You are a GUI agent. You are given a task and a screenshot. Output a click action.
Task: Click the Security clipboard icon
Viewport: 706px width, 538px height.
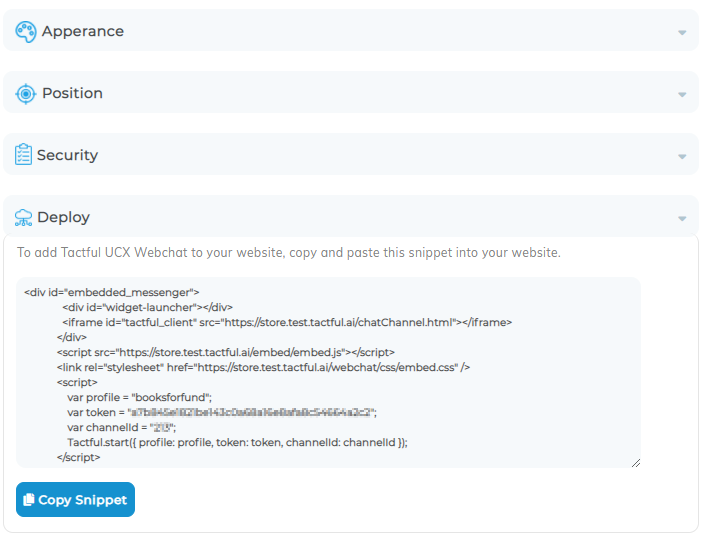pyautogui.click(x=23, y=154)
